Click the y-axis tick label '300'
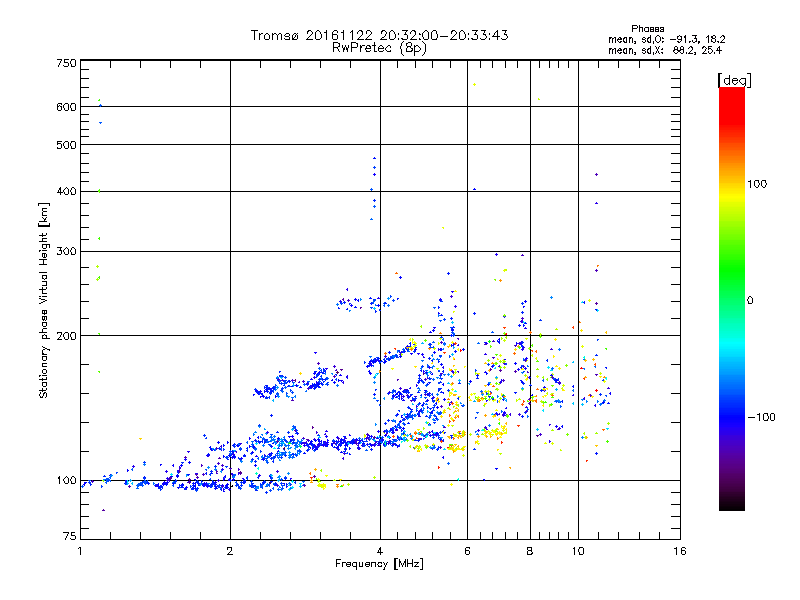Screen dimensions: 800x600 click(x=66, y=251)
